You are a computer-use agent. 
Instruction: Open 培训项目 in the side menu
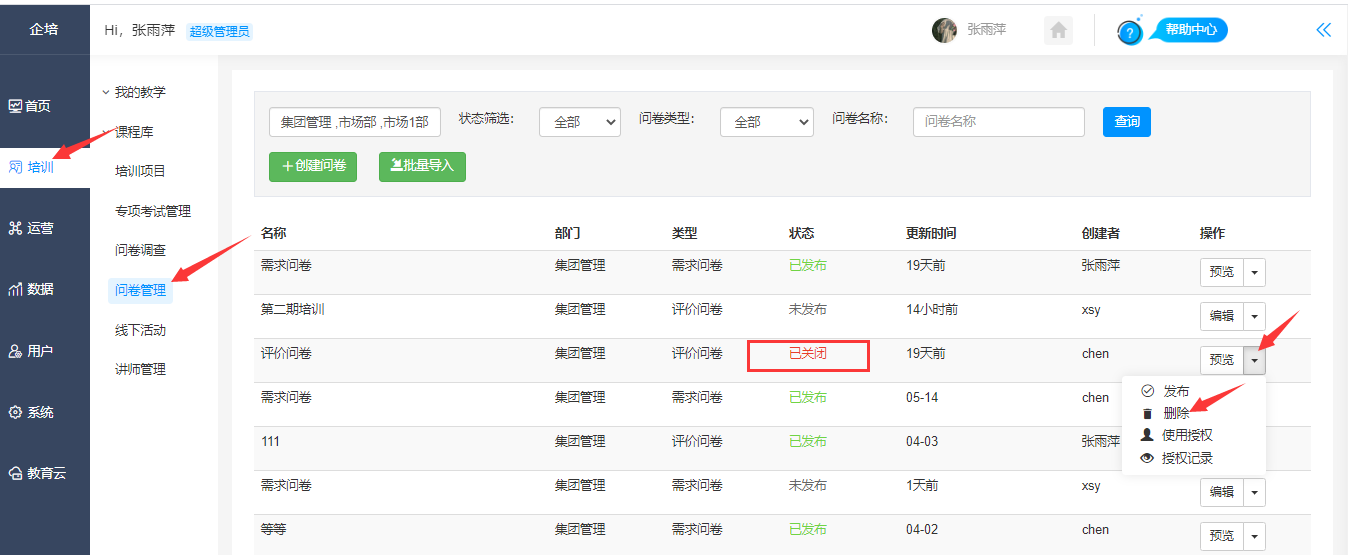140,171
